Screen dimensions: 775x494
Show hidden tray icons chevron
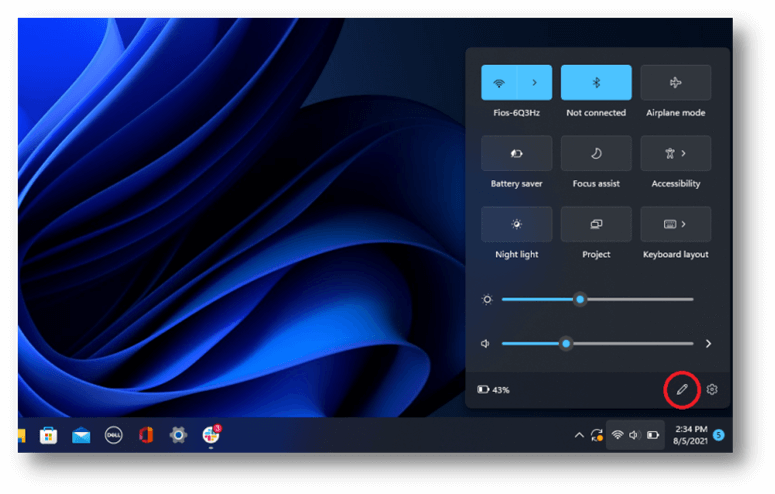[579, 435]
